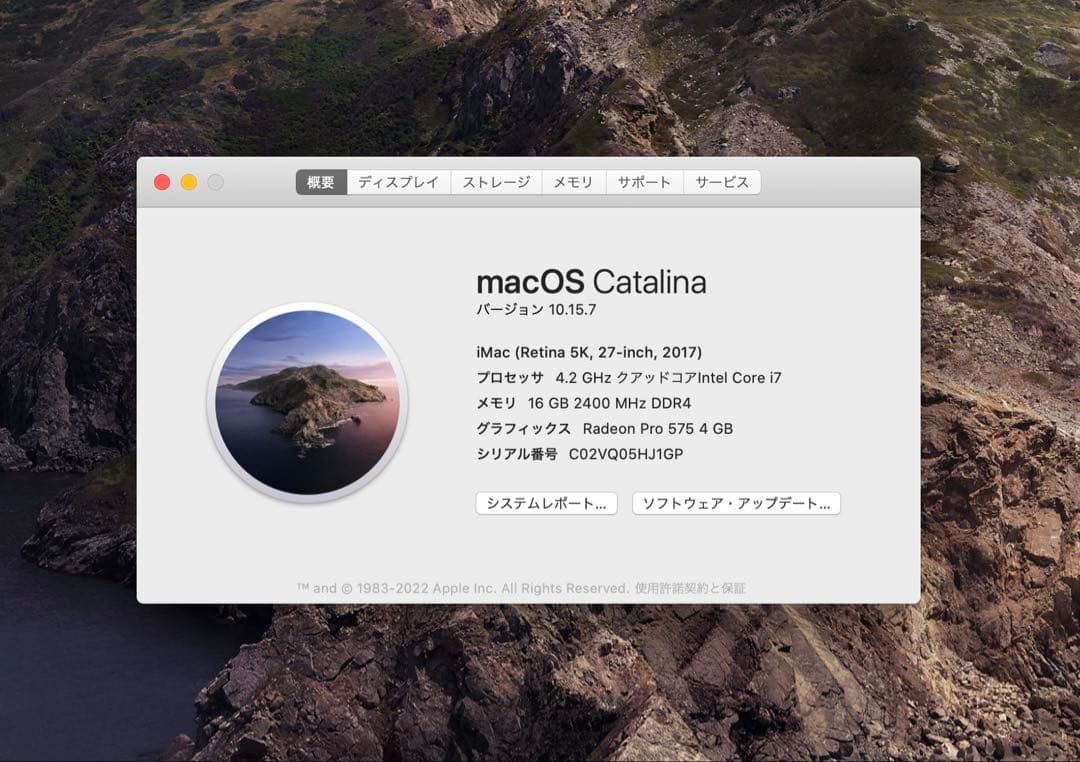The width and height of the screenshot is (1080, 762).
Task: Click the システムレポート button
Action: tap(546, 503)
